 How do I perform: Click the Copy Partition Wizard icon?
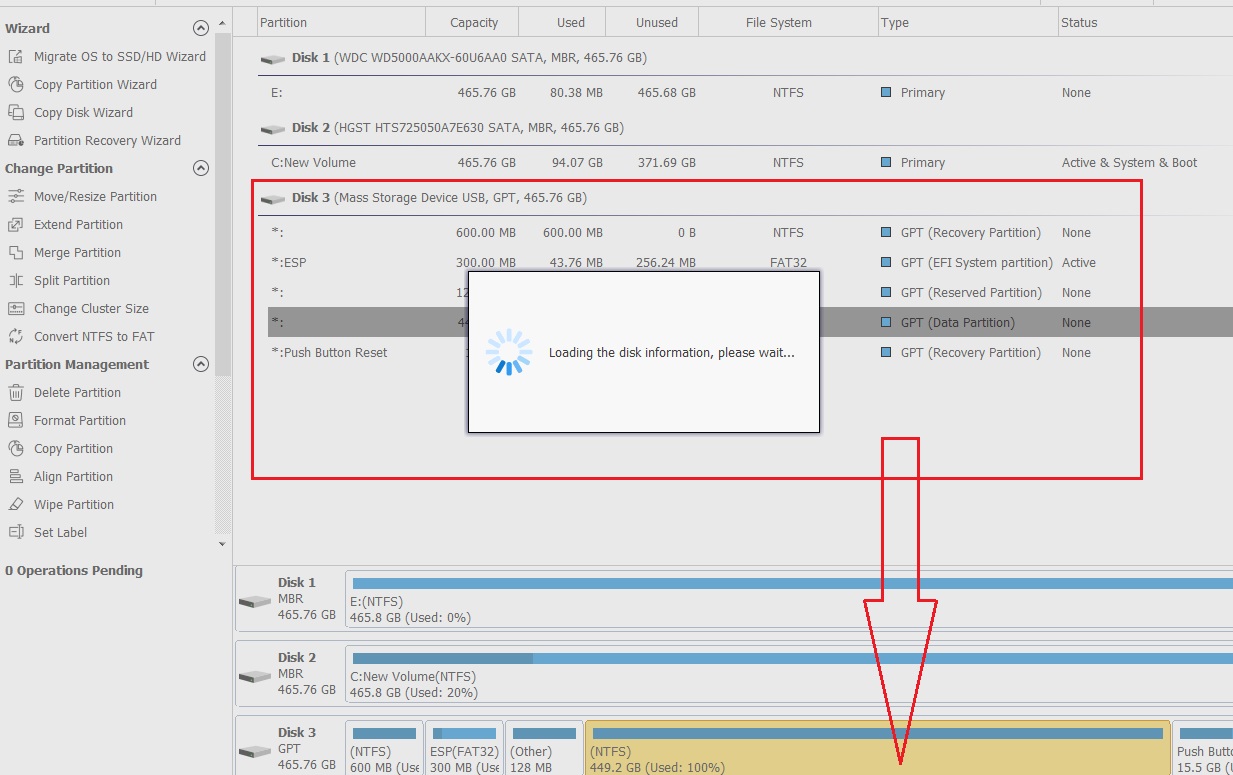click(15, 85)
